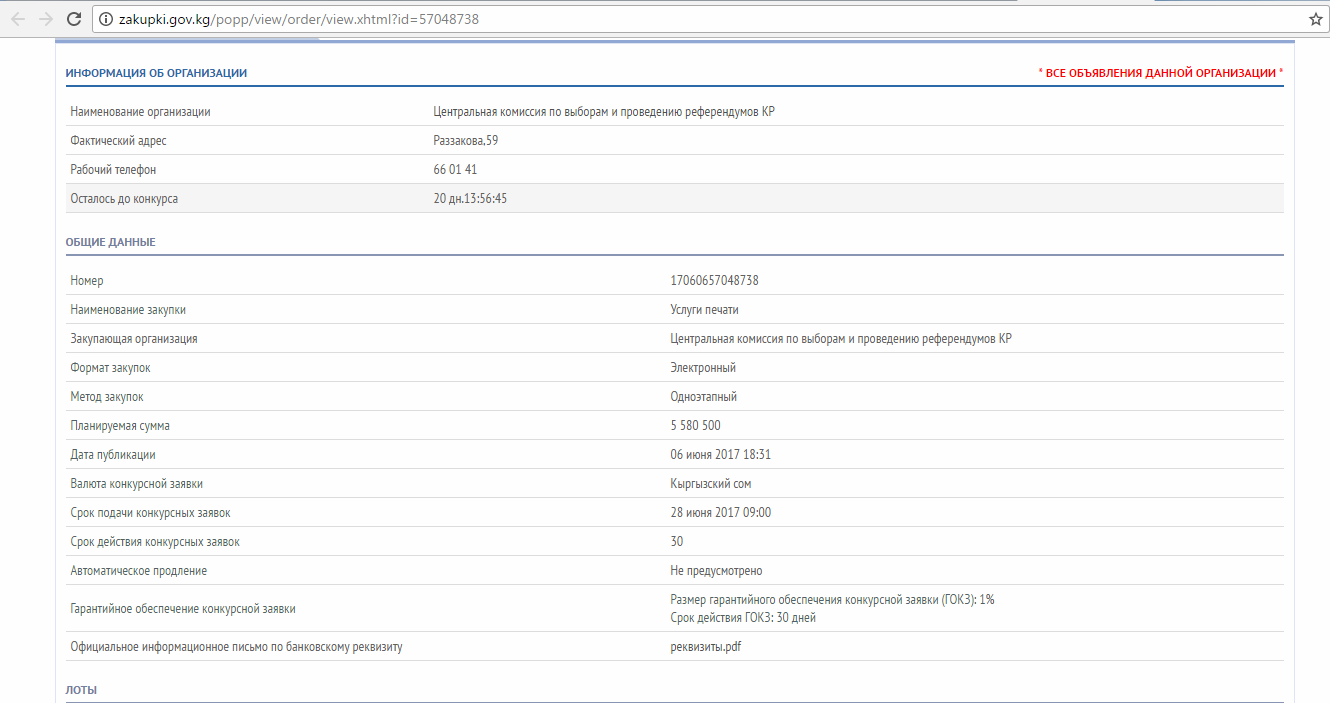Select the currency value 'Кыргызский сом'
Screen dimensions: 1330x703
(710, 484)
